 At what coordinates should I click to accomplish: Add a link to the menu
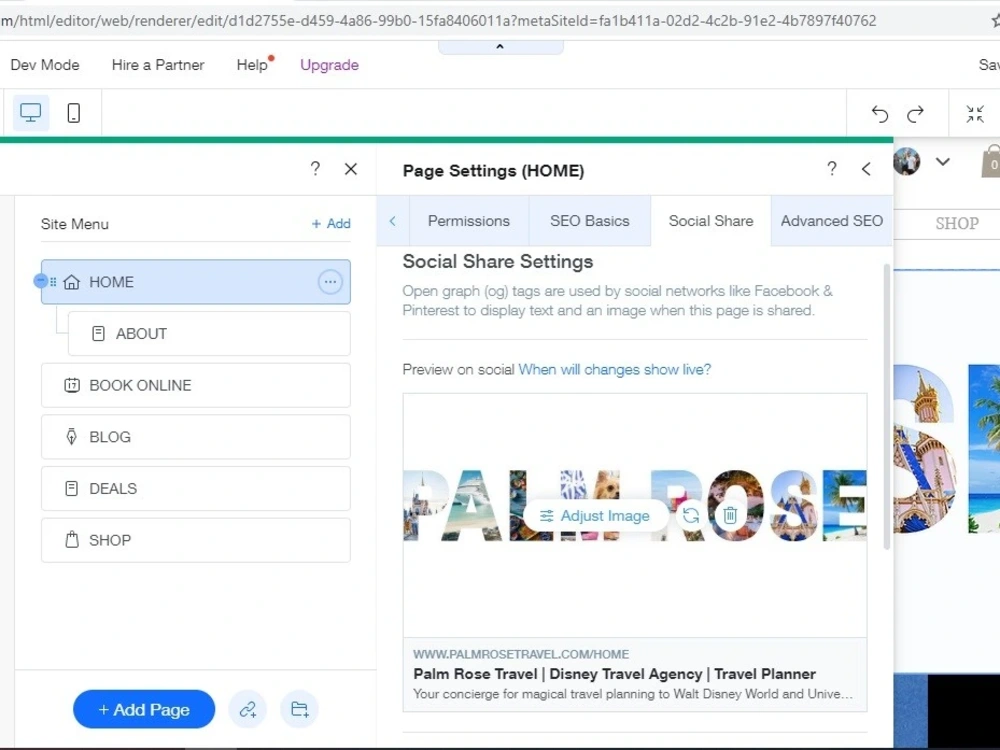[x=247, y=709]
